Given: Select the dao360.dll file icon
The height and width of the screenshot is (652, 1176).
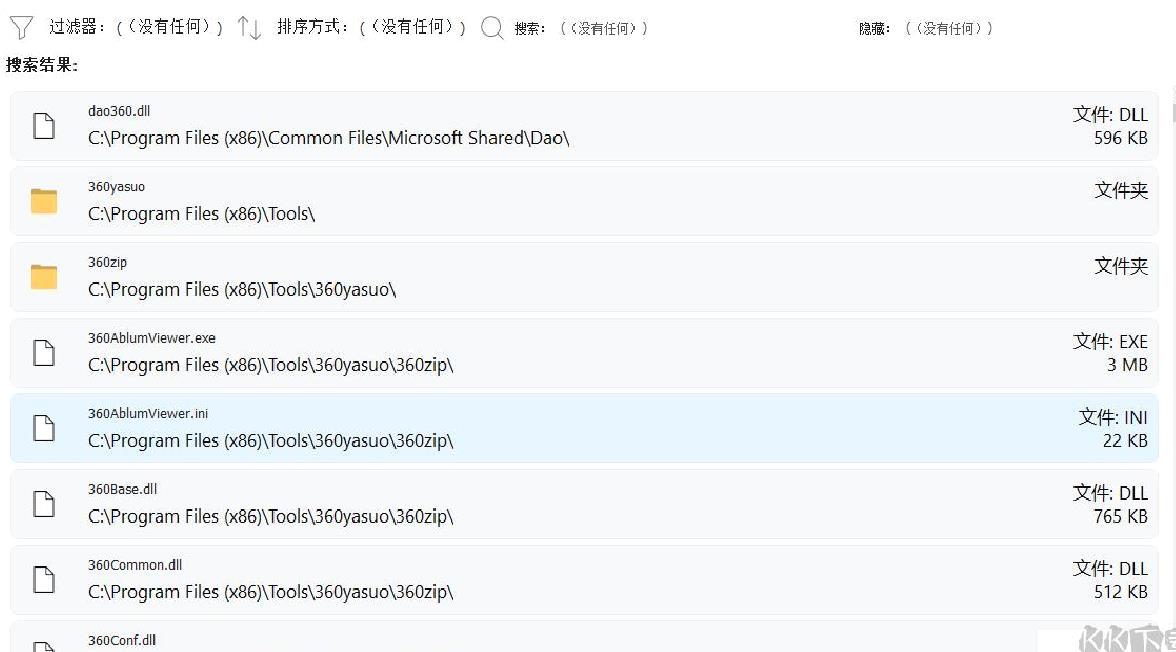Looking at the screenshot, I should click(x=44, y=126).
